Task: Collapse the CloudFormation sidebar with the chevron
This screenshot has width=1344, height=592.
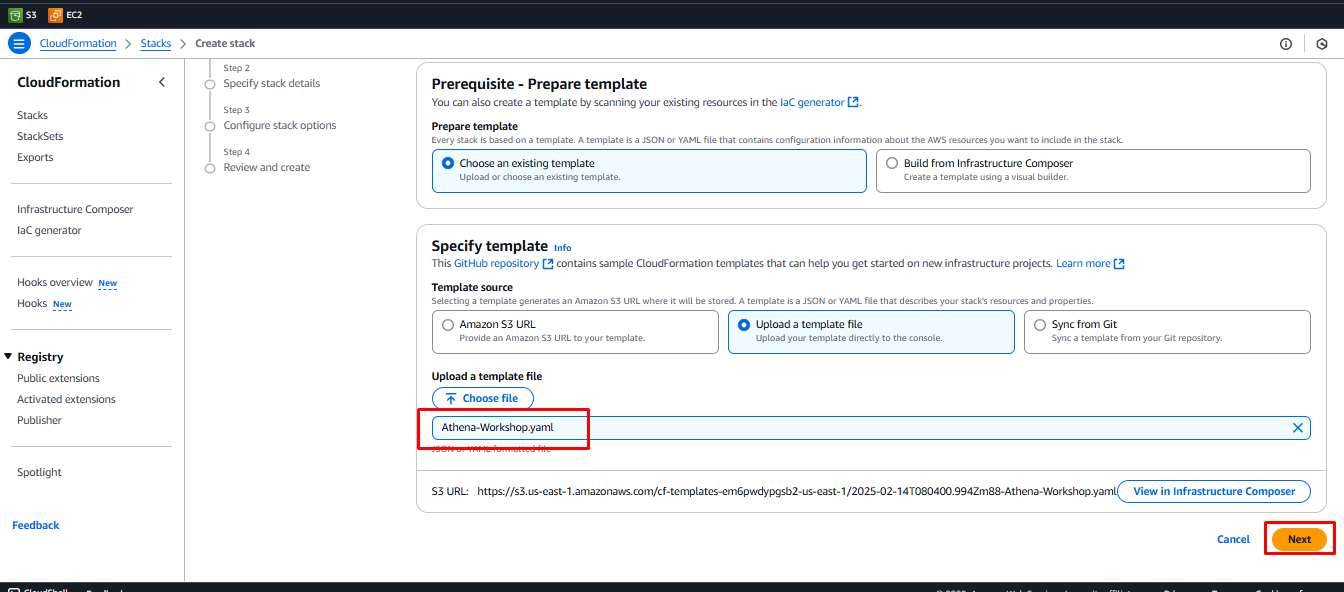Action: pyautogui.click(x=162, y=83)
